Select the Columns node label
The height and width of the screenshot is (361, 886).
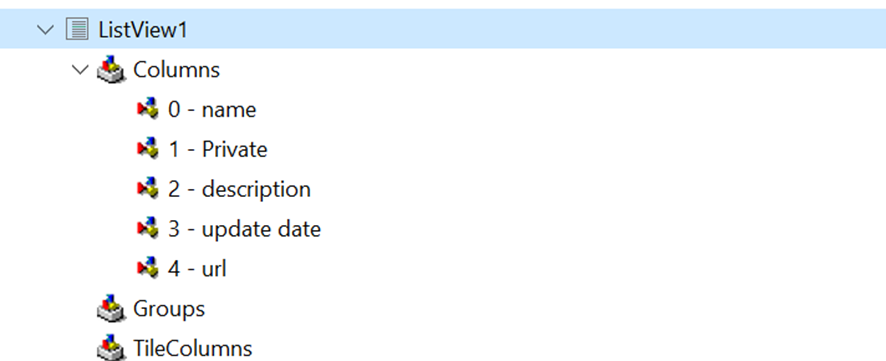click(x=176, y=69)
